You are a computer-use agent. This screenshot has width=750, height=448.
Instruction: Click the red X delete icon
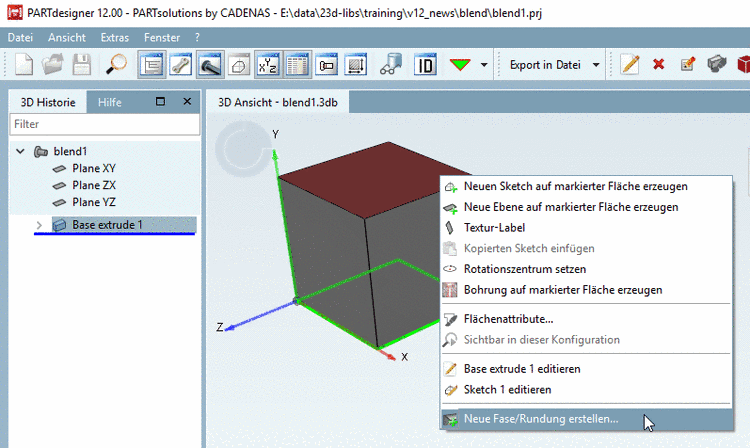click(658, 64)
